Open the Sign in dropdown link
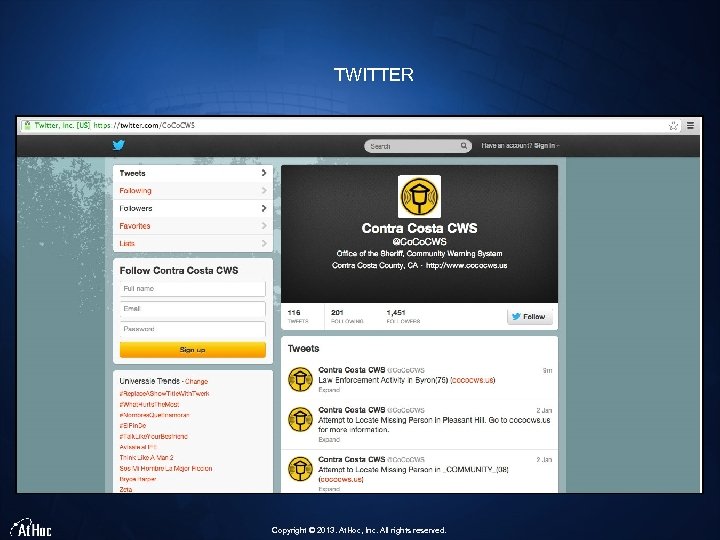Image resolution: width=720 pixels, height=540 pixels. point(546,146)
